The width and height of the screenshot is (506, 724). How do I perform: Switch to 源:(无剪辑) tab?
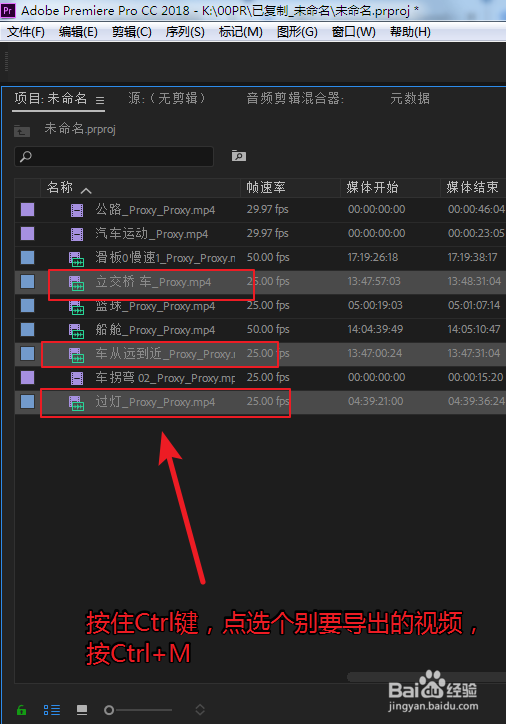[167, 98]
